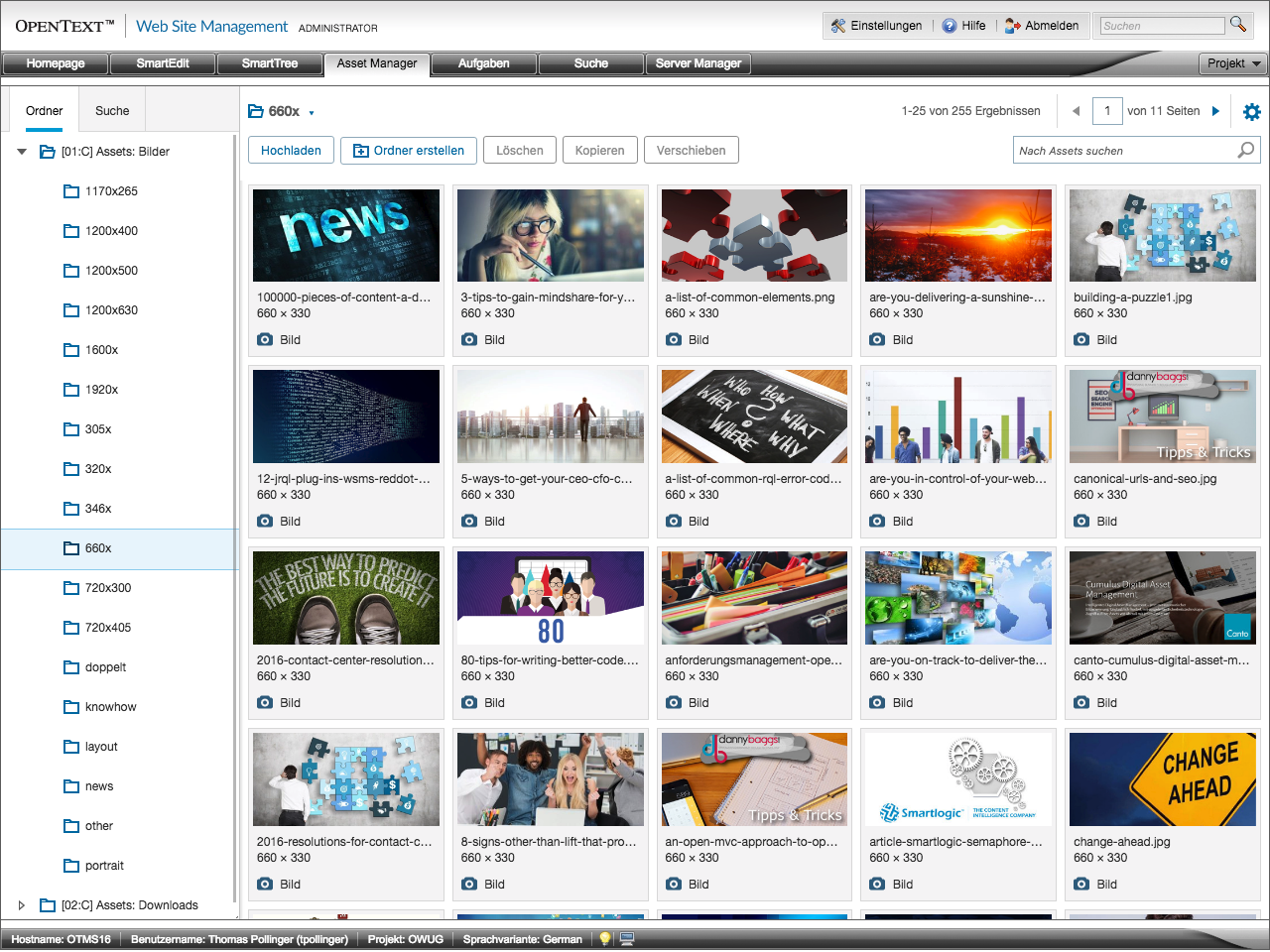Viewport: 1270px width, 952px height.
Task: Click the Assets: Downloads folder icon
Action: point(47,905)
